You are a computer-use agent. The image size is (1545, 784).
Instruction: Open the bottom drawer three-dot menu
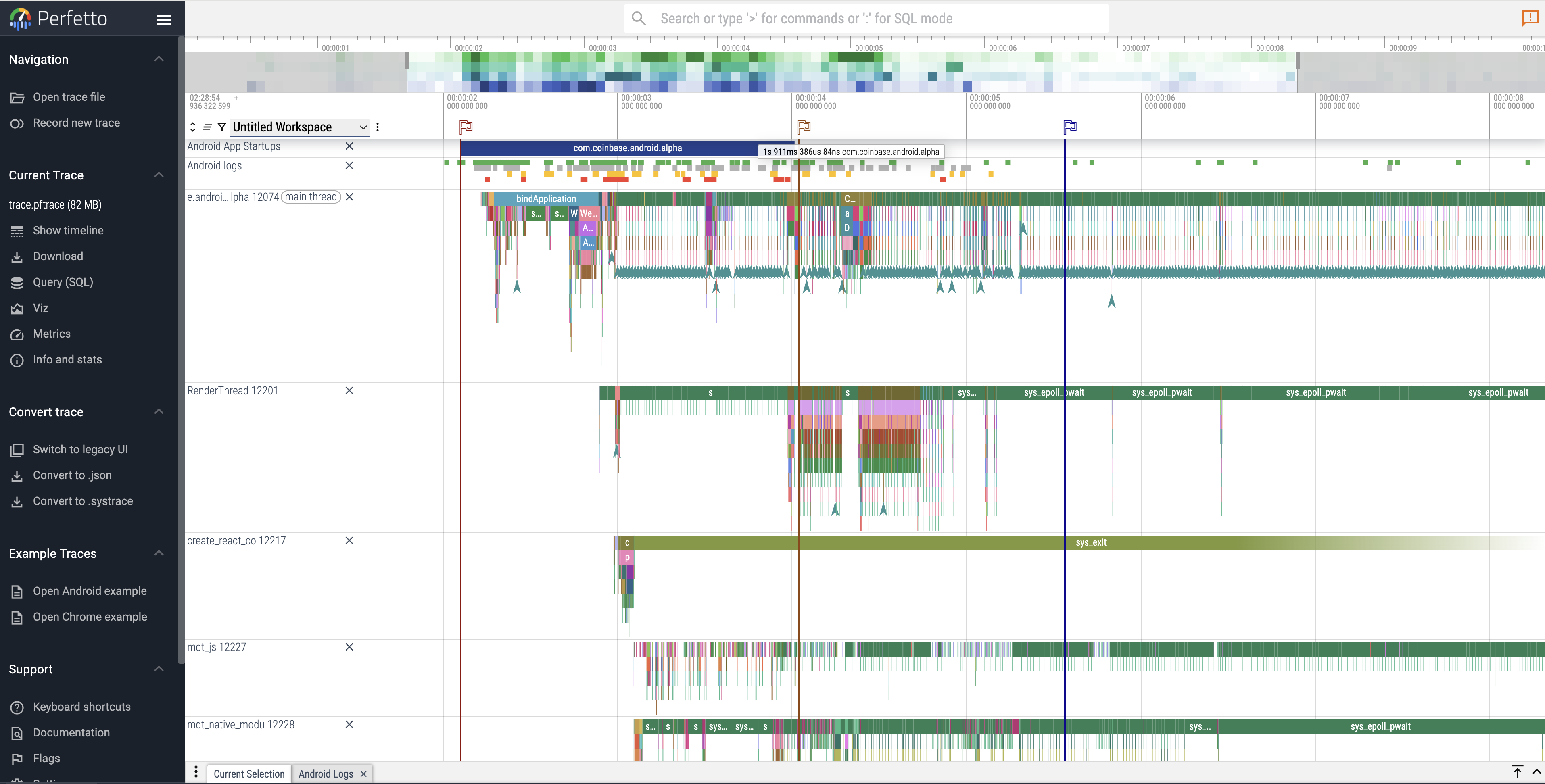(x=196, y=772)
